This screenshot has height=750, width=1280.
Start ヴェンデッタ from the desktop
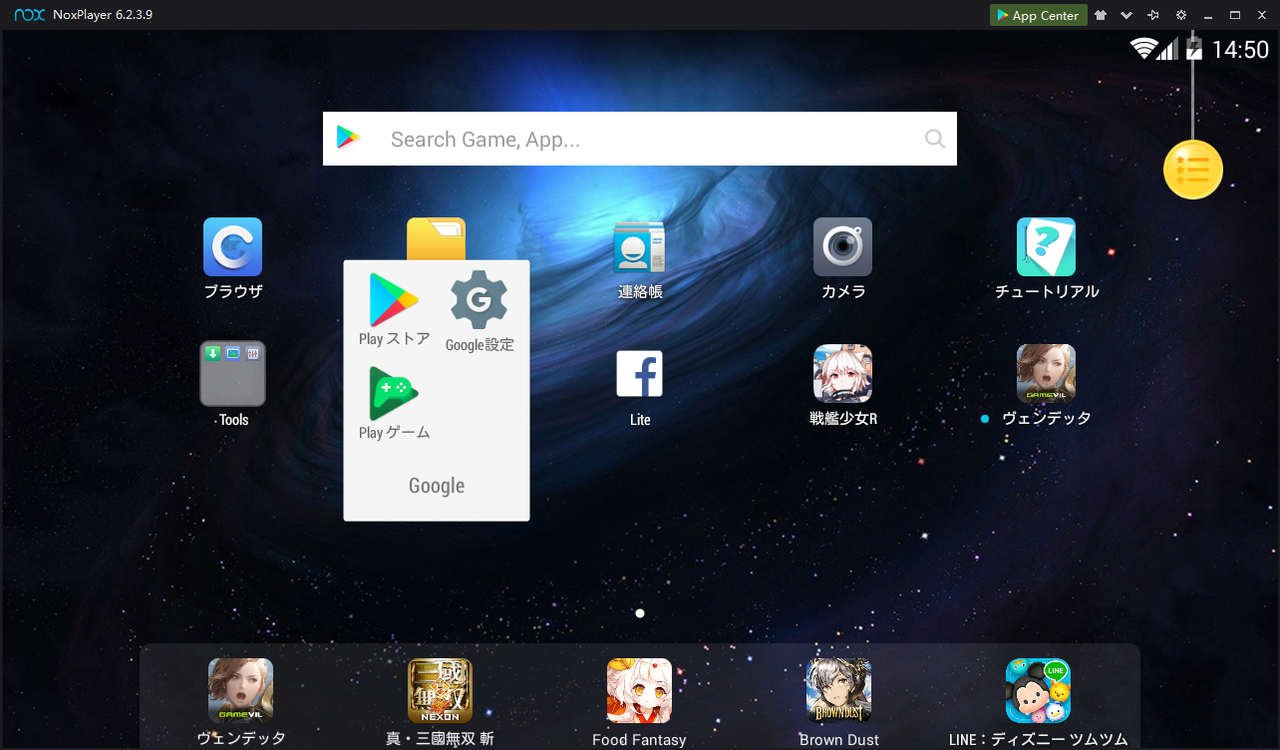click(1046, 372)
